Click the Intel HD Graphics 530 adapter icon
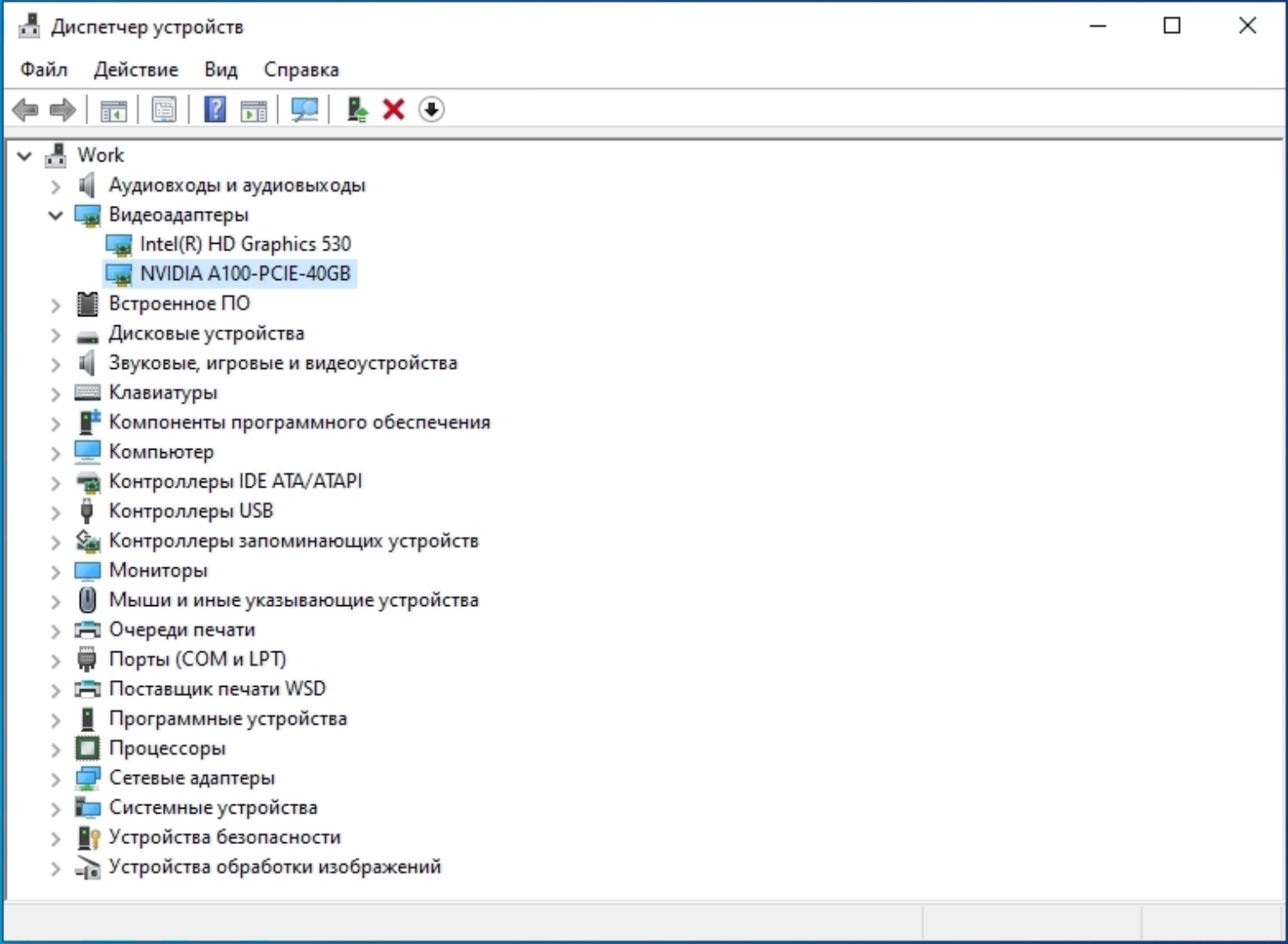Image resolution: width=1288 pixels, height=944 pixels. coord(118,245)
